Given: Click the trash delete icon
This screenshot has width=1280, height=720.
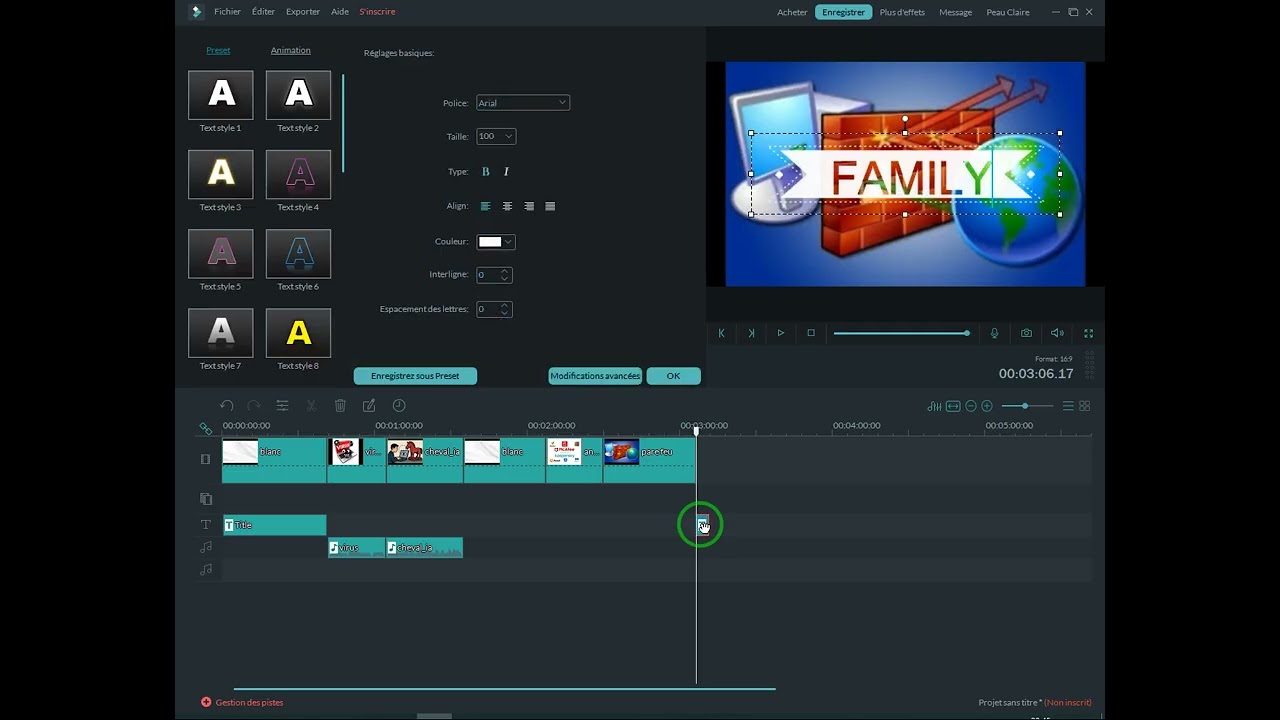Looking at the screenshot, I should 340,406.
